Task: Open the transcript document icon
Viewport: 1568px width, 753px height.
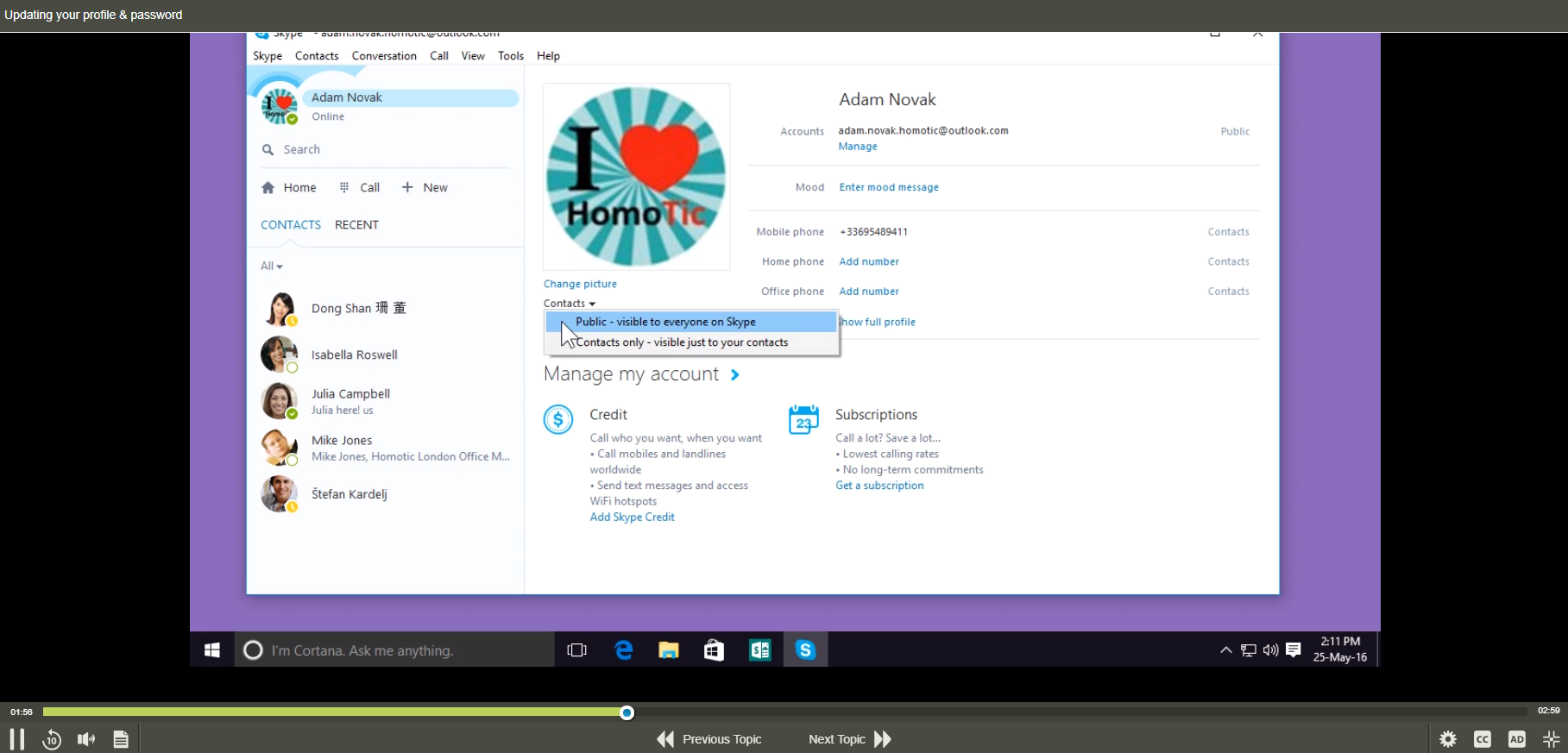Action: click(121, 739)
